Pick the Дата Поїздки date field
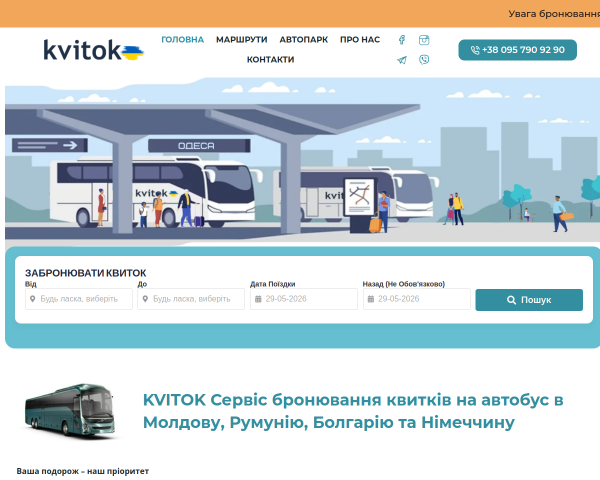Screen dimensions: 600x480 point(304,299)
